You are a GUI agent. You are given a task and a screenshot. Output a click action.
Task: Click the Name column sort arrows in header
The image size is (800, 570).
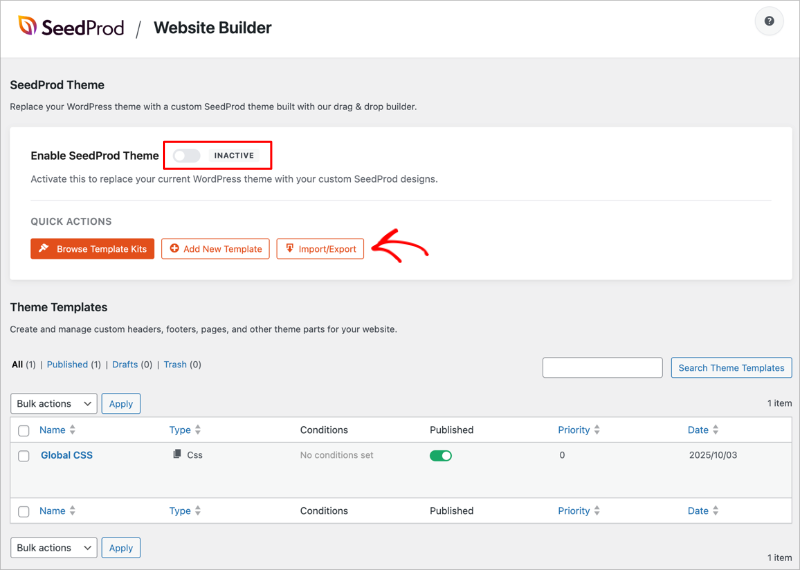click(73, 430)
